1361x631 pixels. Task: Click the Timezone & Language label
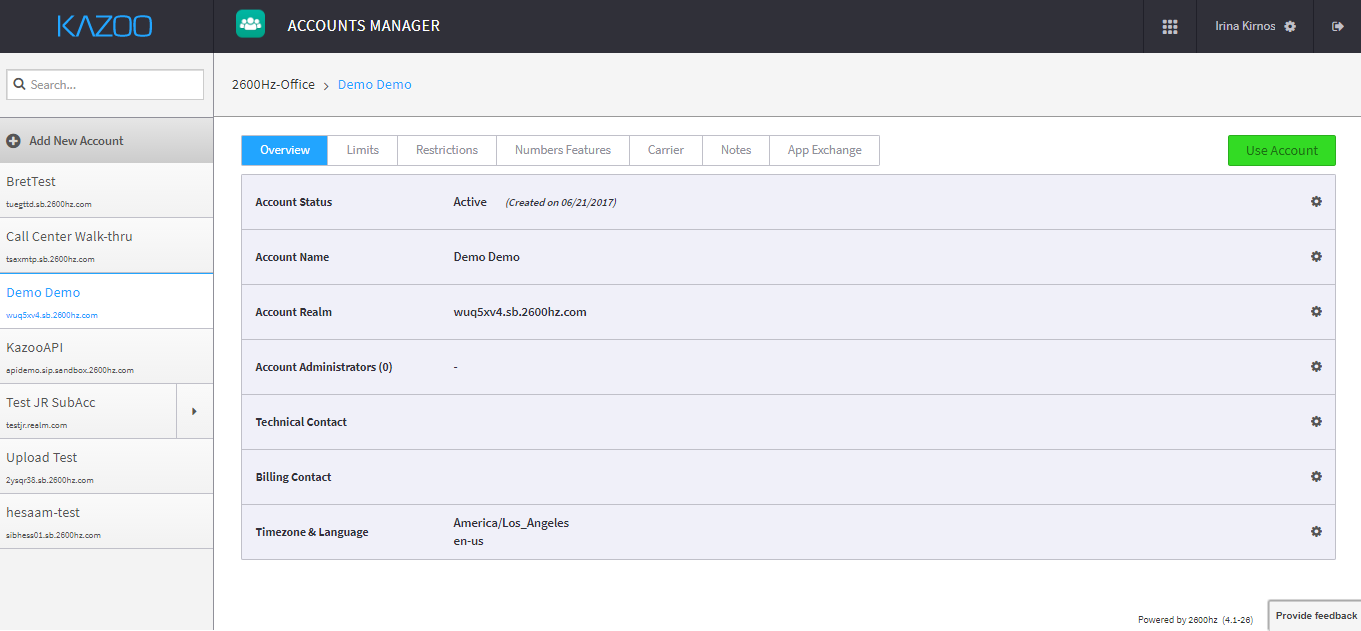click(x=312, y=532)
